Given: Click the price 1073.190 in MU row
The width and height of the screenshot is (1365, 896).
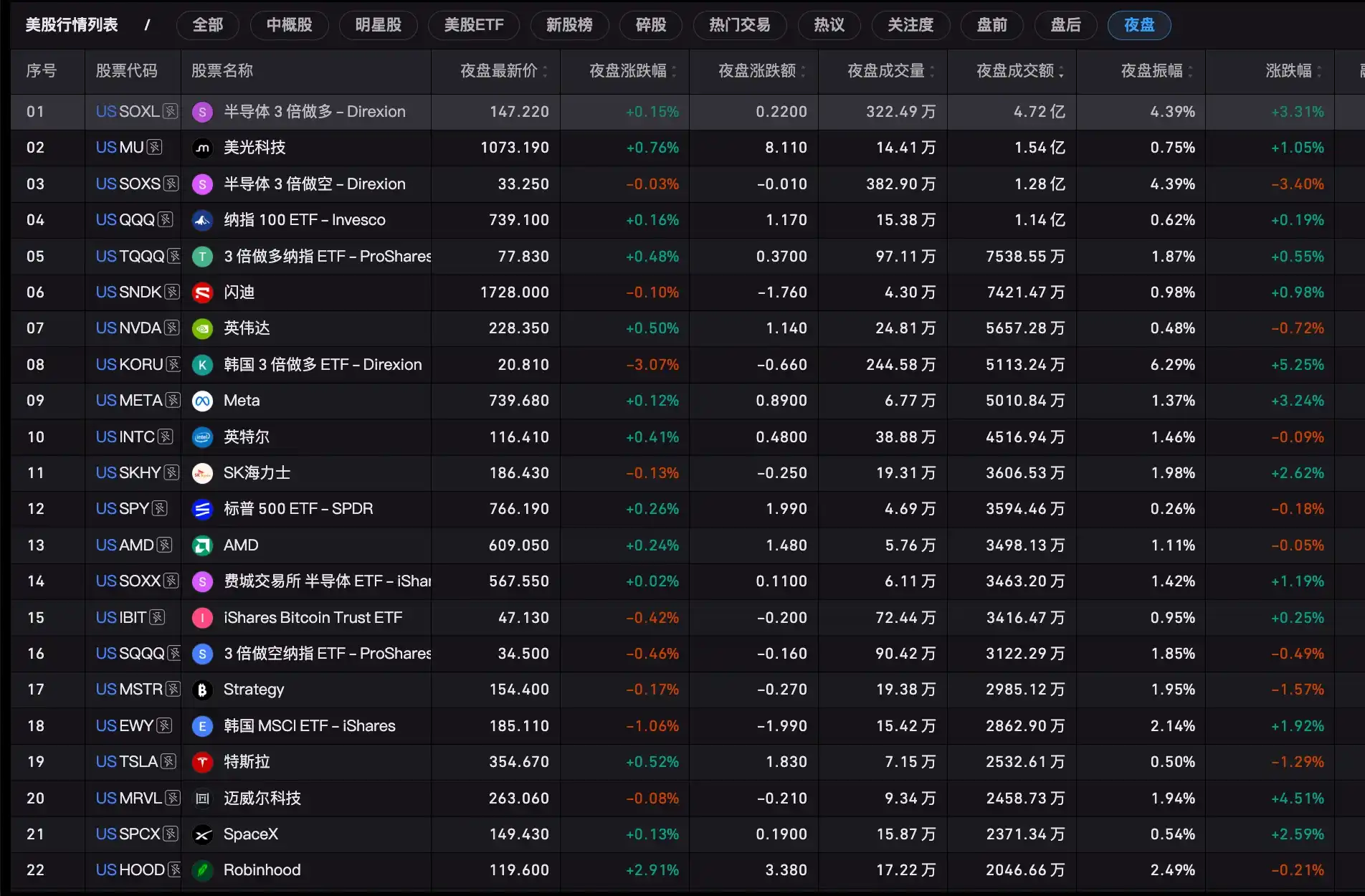Looking at the screenshot, I should (515, 148).
